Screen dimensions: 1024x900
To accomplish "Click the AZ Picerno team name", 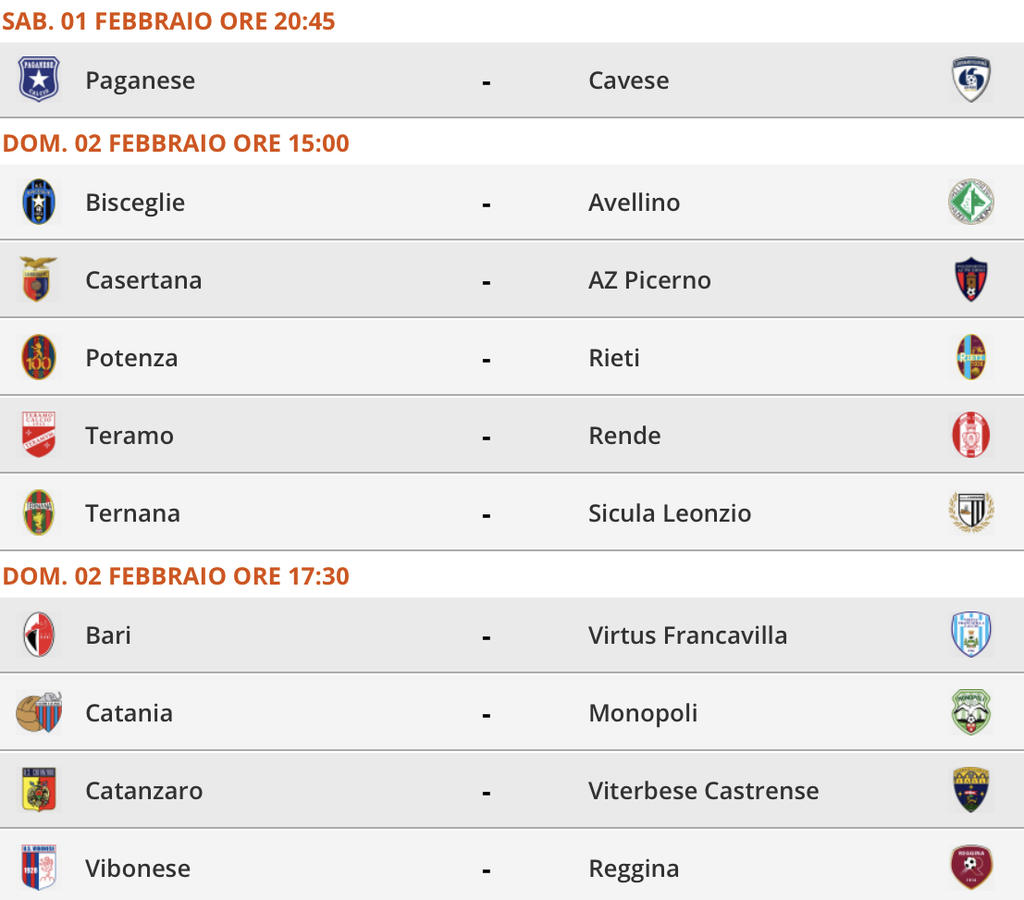I will point(649,280).
